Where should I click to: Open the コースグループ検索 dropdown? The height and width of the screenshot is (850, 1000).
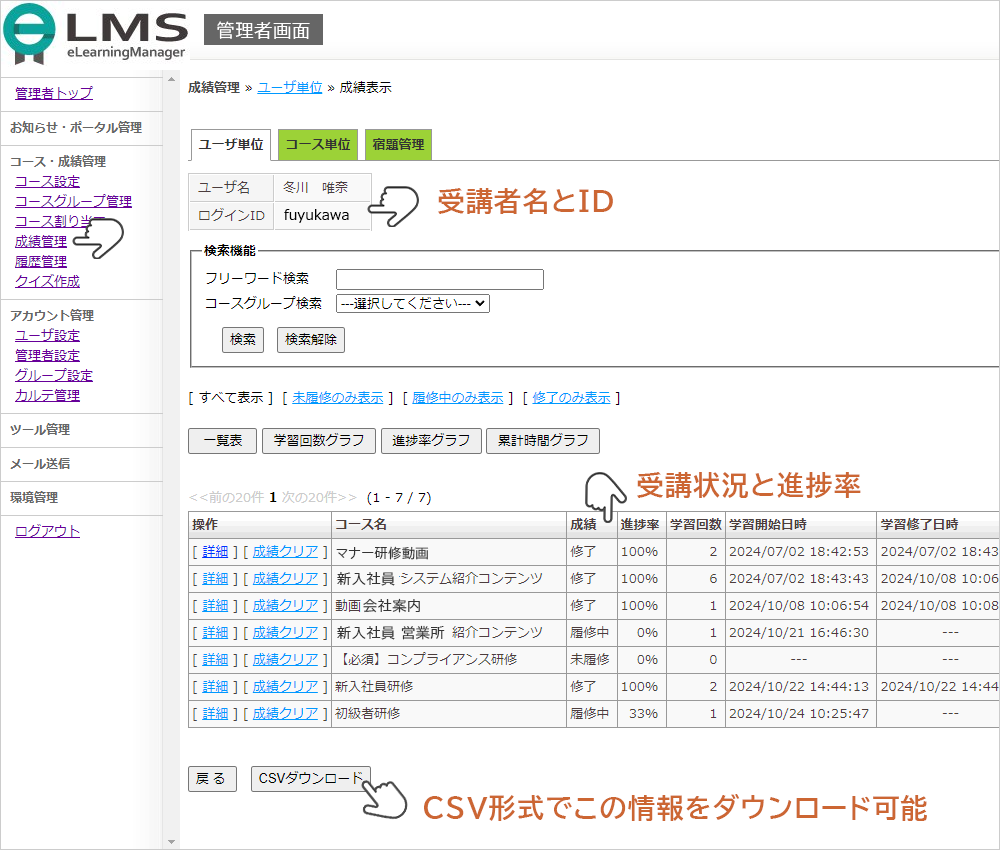tap(412, 303)
